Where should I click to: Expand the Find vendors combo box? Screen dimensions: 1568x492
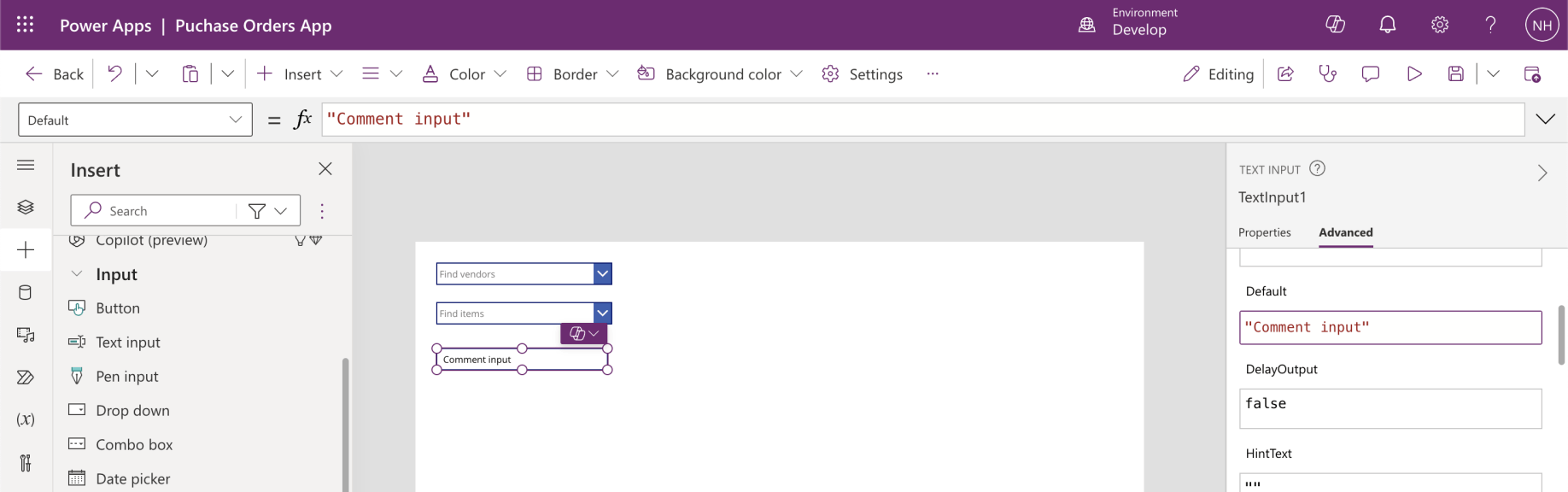pyautogui.click(x=603, y=274)
